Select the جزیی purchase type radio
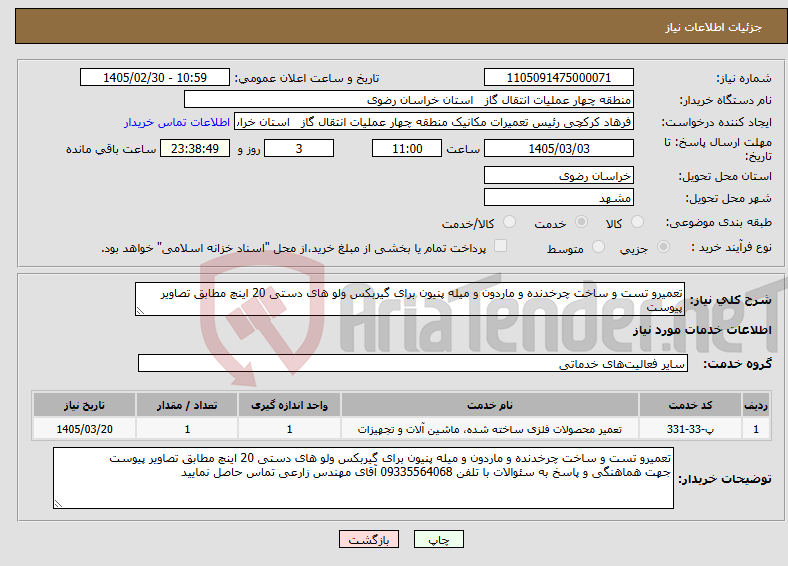788x566 pixels. pos(663,247)
